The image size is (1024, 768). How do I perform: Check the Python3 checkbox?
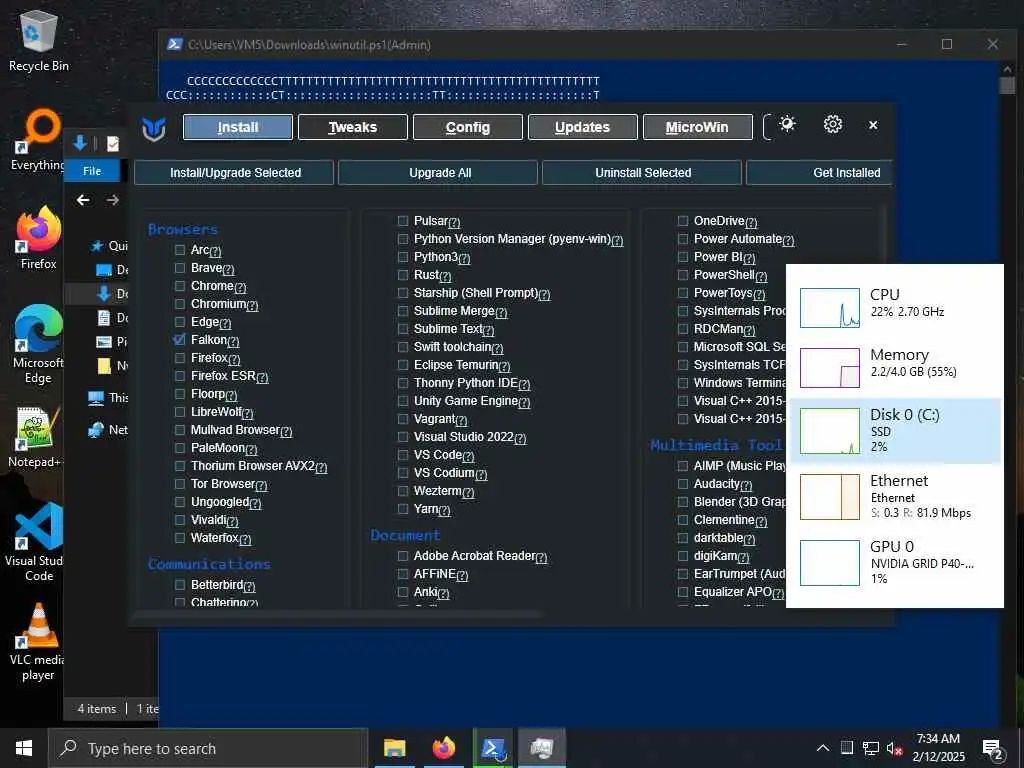(x=403, y=257)
